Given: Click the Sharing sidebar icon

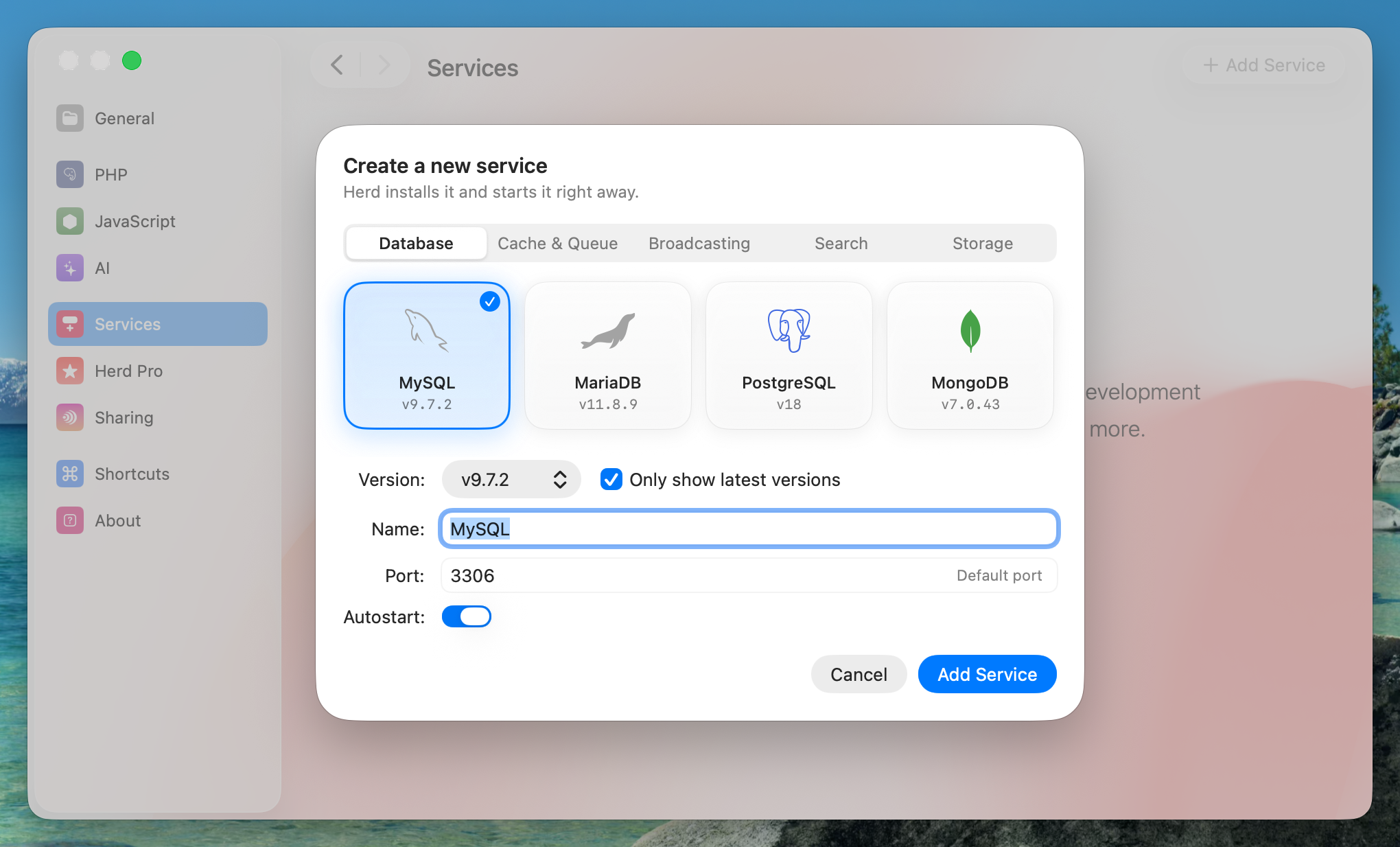Looking at the screenshot, I should tap(70, 417).
